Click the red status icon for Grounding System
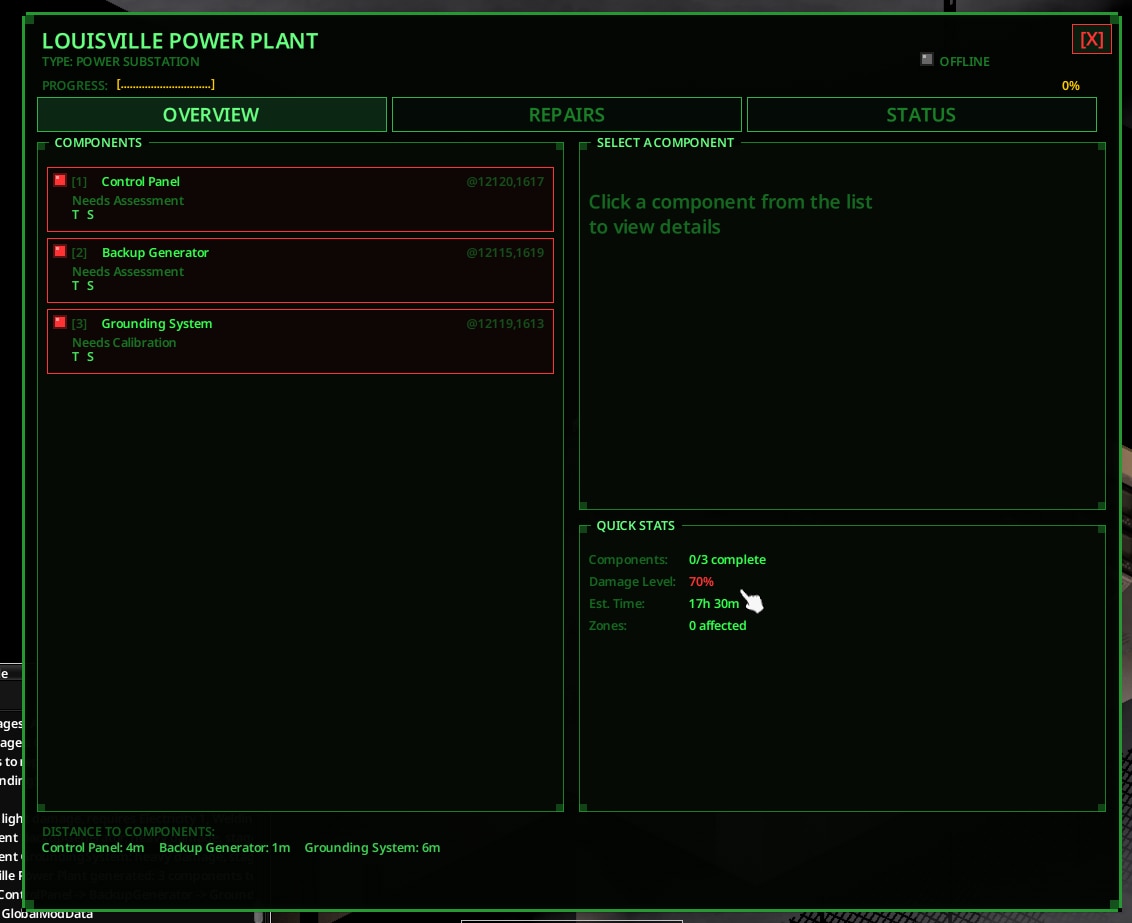 click(60, 322)
